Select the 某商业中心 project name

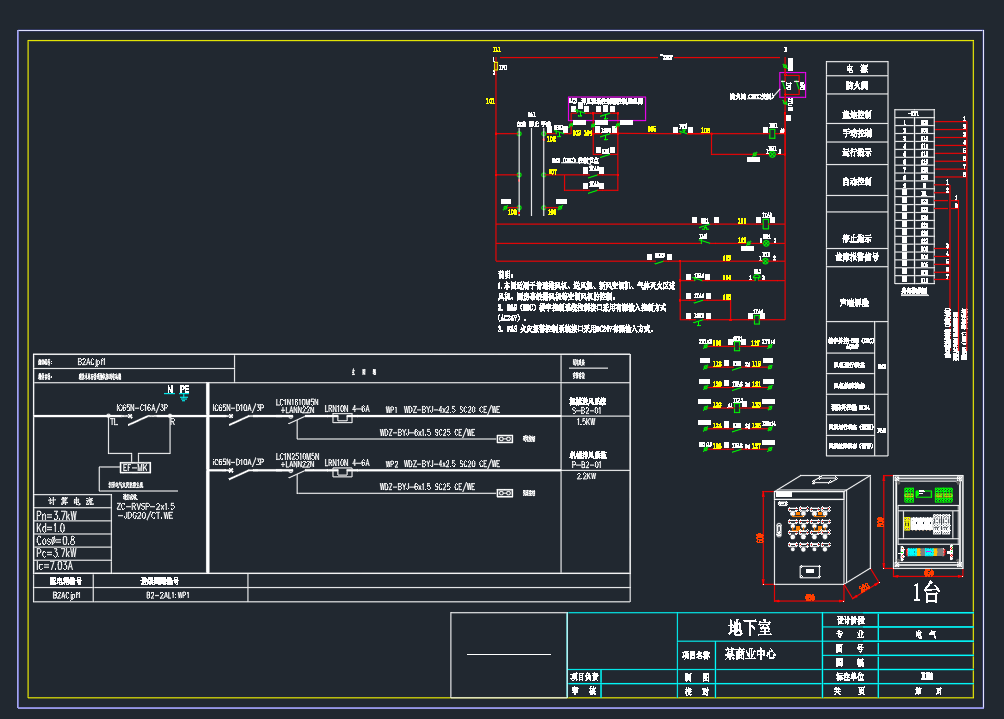750,654
